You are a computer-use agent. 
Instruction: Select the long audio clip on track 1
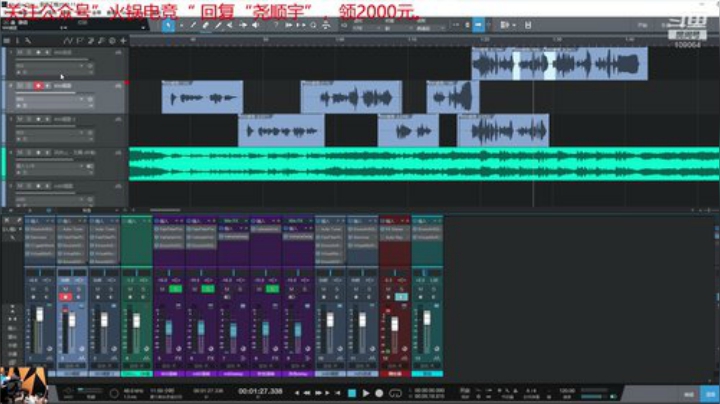tap(559, 63)
